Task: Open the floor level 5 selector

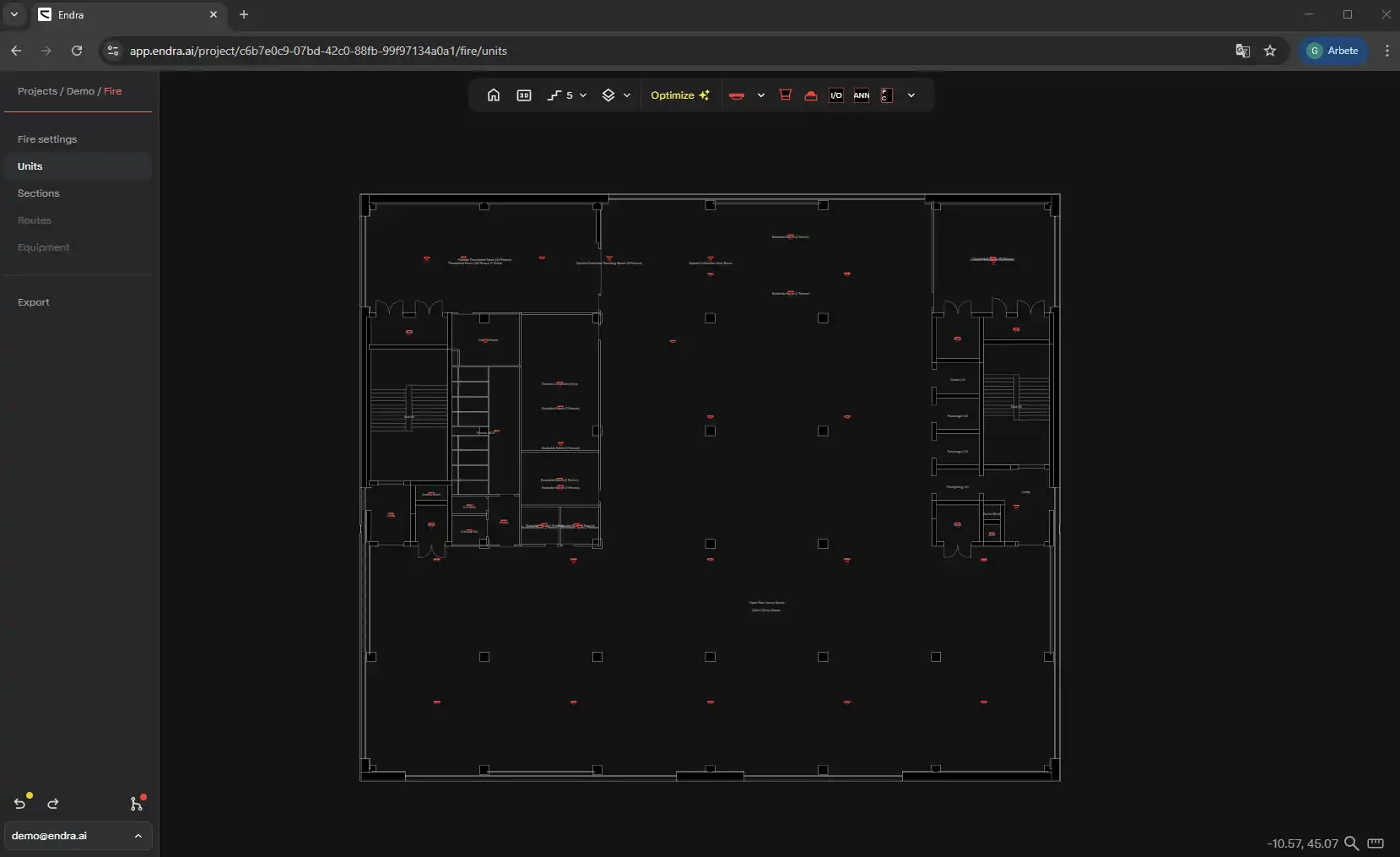Action: 566,95
